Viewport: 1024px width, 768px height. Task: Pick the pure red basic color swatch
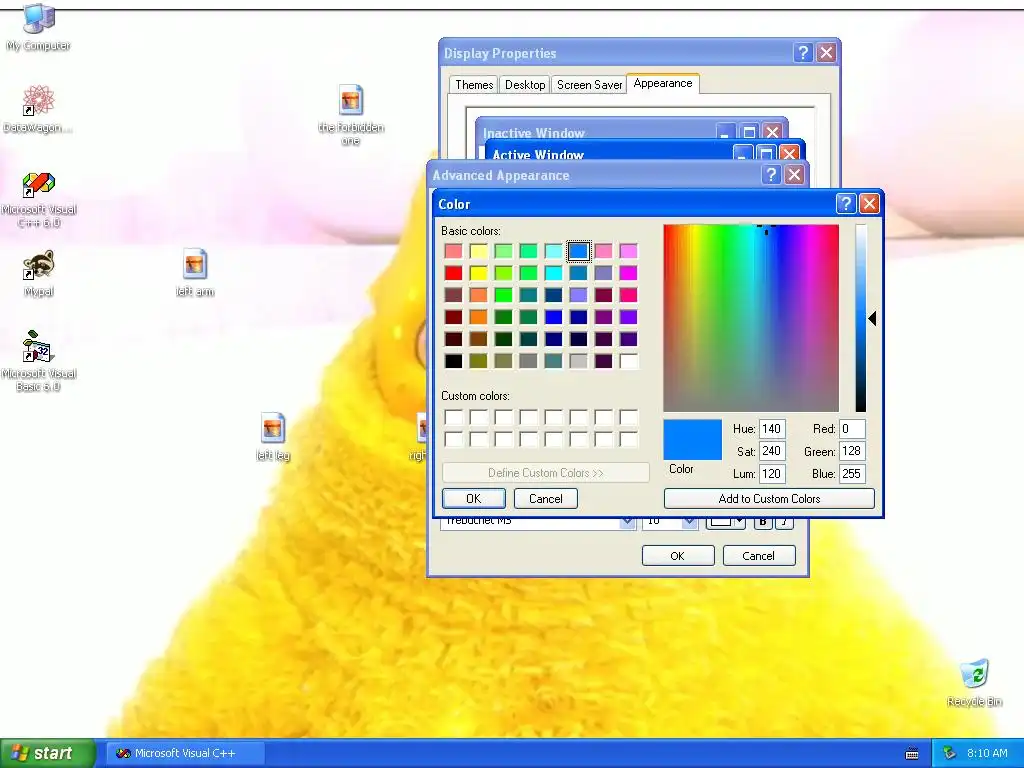pyautogui.click(x=453, y=273)
